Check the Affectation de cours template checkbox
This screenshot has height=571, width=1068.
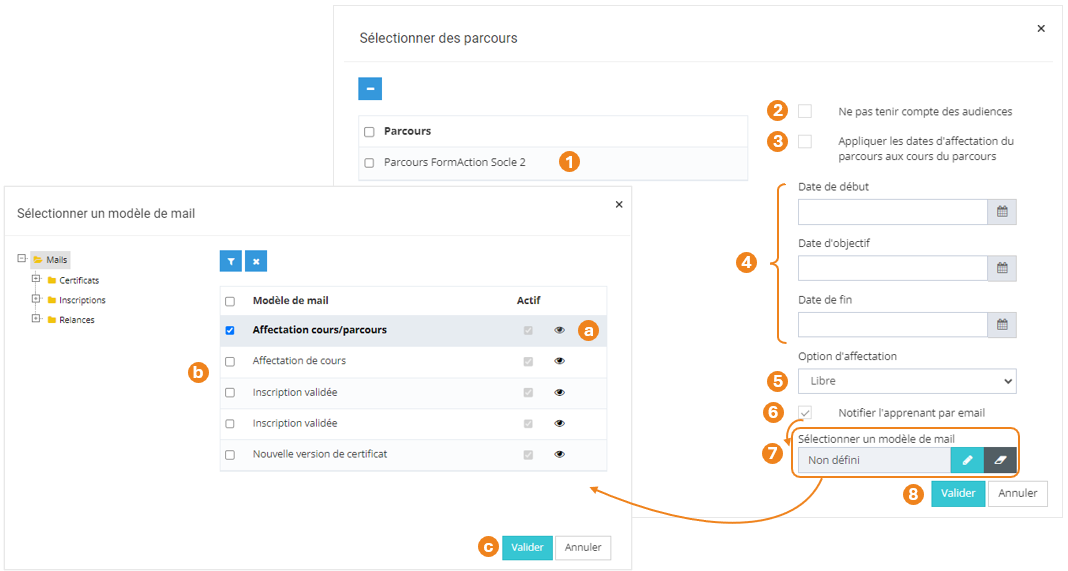230,361
